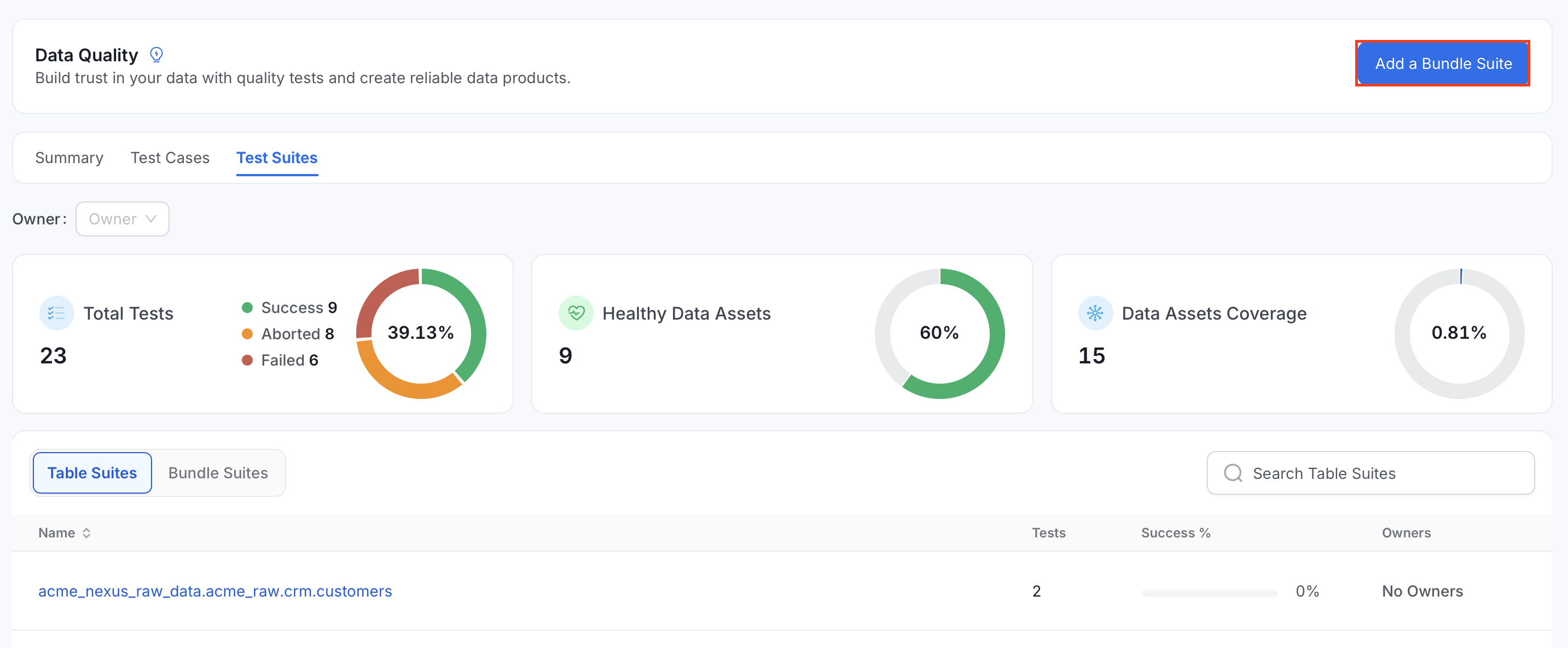1568x648 pixels.
Task: Click the Owners column header
Action: (1406, 533)
